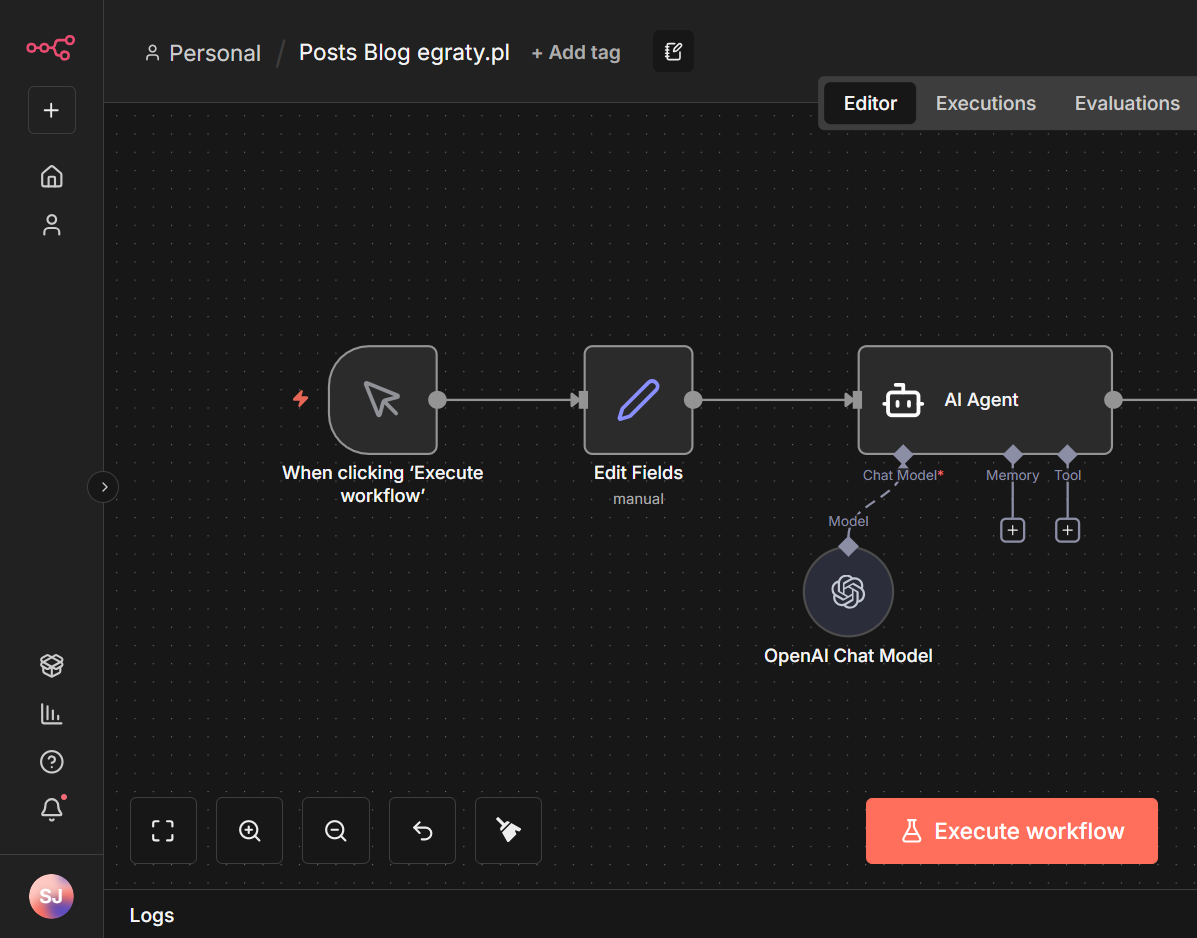
Task: Open the Templates box icon
Action: pos(51,665)
